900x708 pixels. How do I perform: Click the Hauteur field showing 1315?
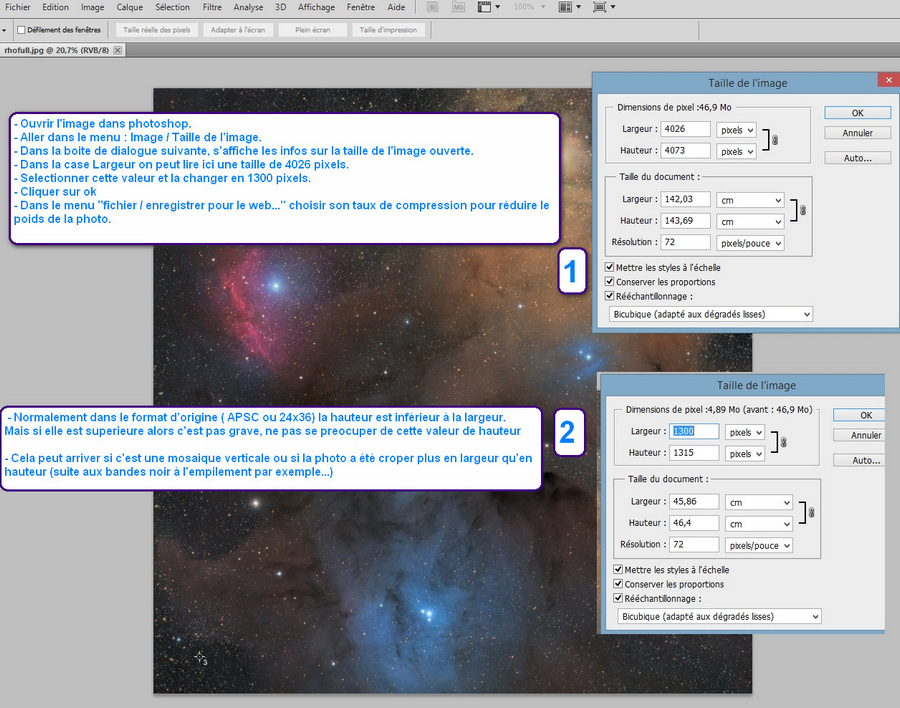[x=694, y=452]
